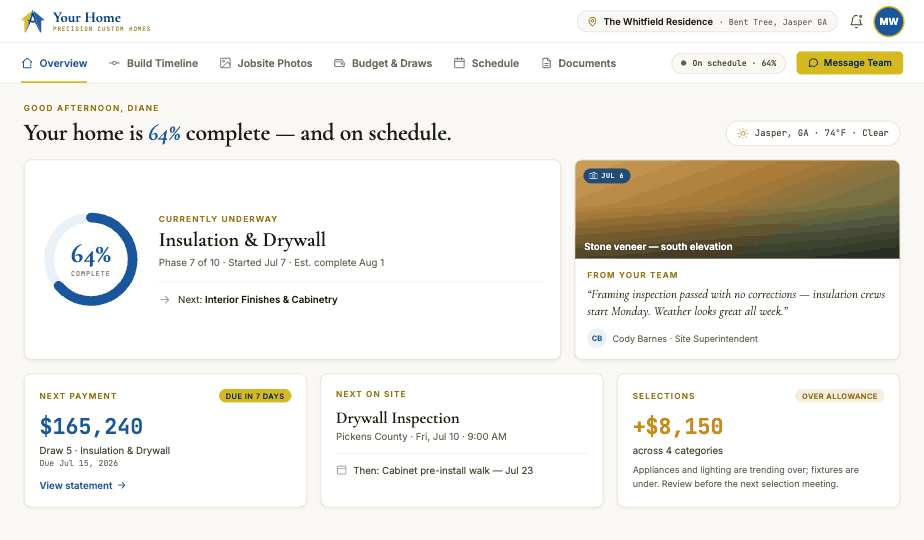Click the Stone veneer — south elevation caption
Viewport: 924px width, 540px height.
[x=658, y=247]
